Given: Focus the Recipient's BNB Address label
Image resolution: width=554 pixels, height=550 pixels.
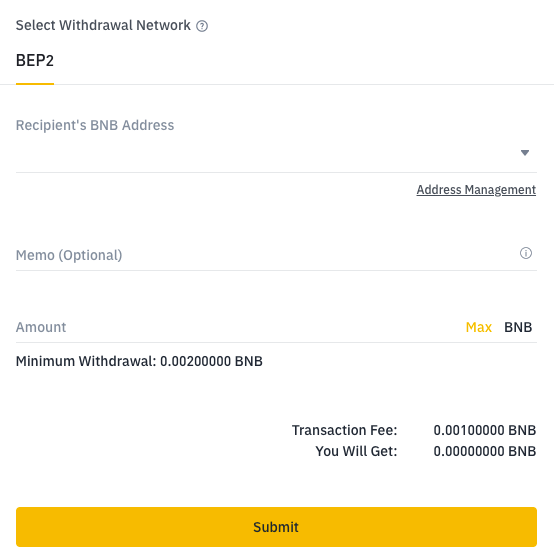Looking at the screenshot, I should coord(95,125).
